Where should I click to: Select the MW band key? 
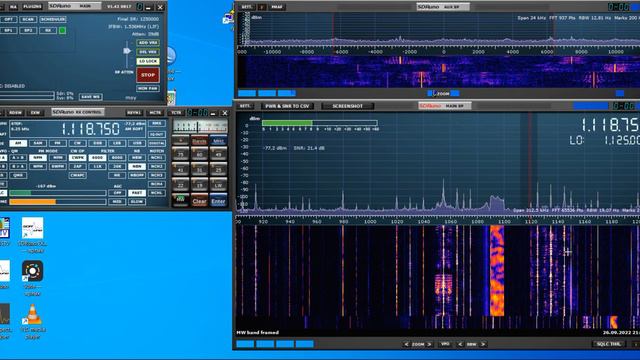click(180, 200)
